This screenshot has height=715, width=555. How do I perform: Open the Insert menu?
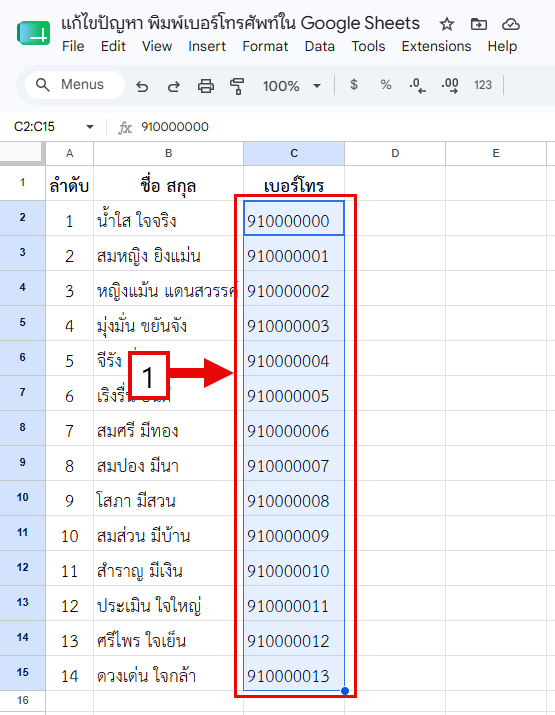coord(207,47)
